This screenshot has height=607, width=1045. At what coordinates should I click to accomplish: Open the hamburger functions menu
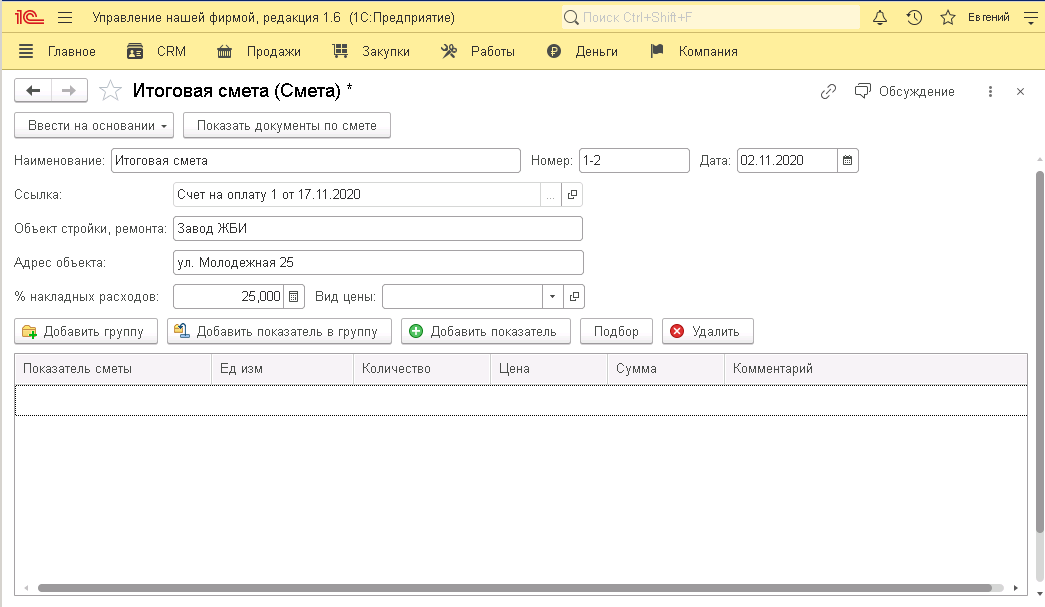(x=65, y=18)
